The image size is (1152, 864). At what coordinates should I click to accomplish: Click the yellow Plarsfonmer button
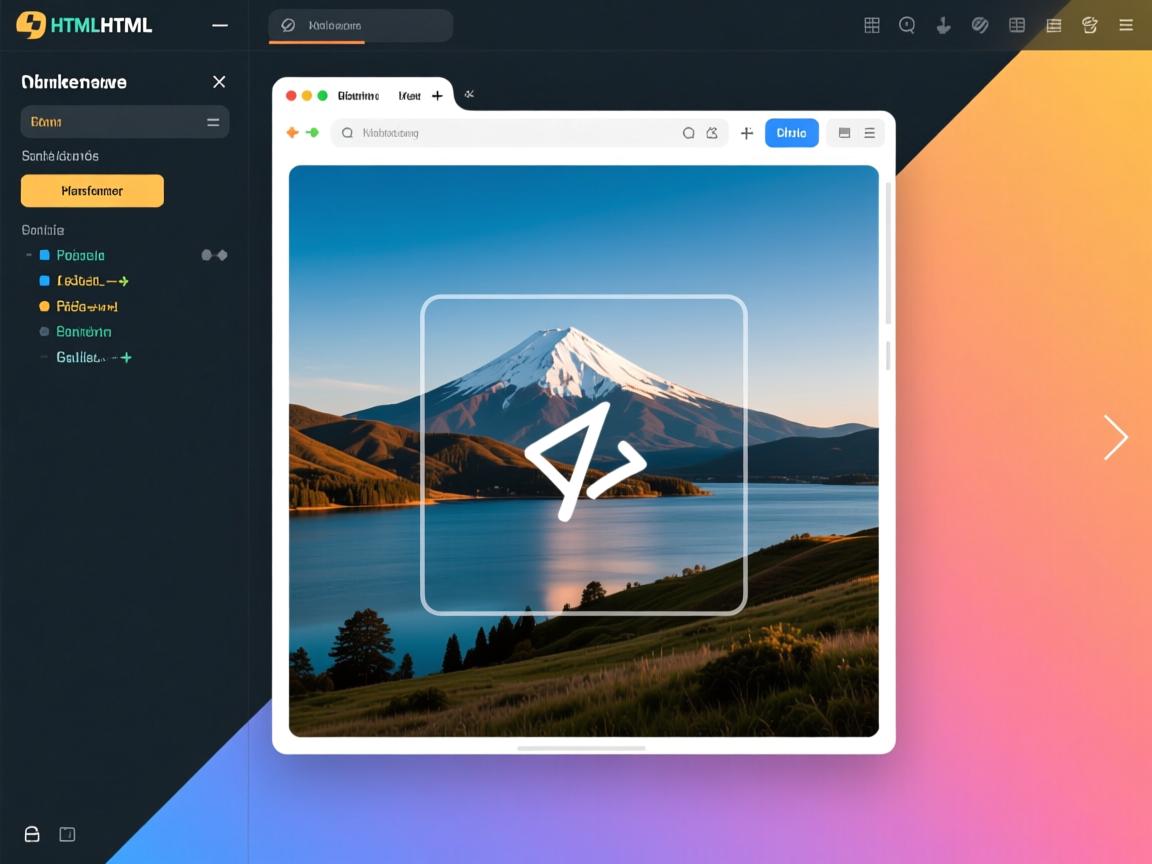click(92, 191)
